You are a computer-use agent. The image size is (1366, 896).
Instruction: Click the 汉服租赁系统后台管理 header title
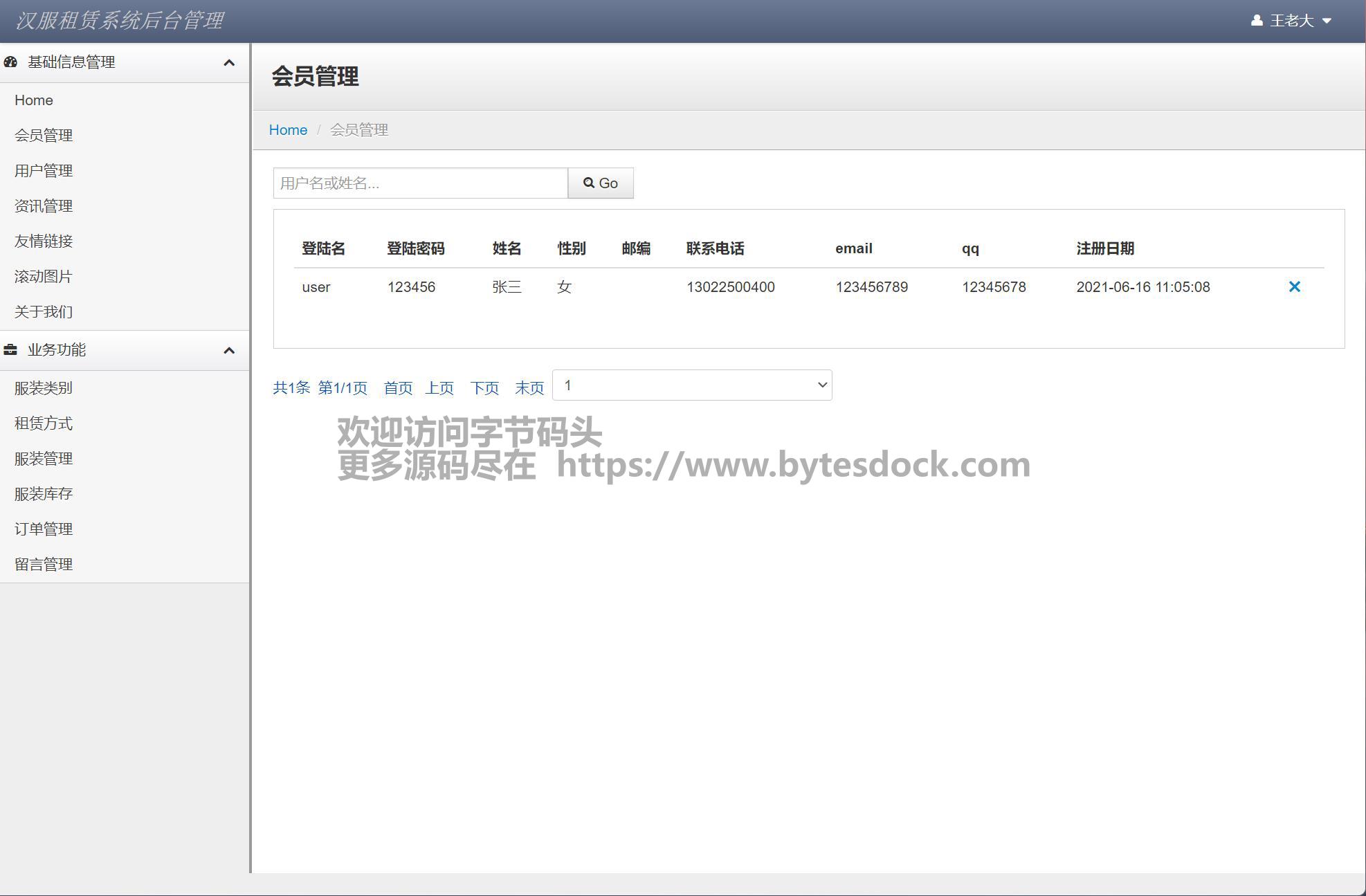(x=119, y=21)
